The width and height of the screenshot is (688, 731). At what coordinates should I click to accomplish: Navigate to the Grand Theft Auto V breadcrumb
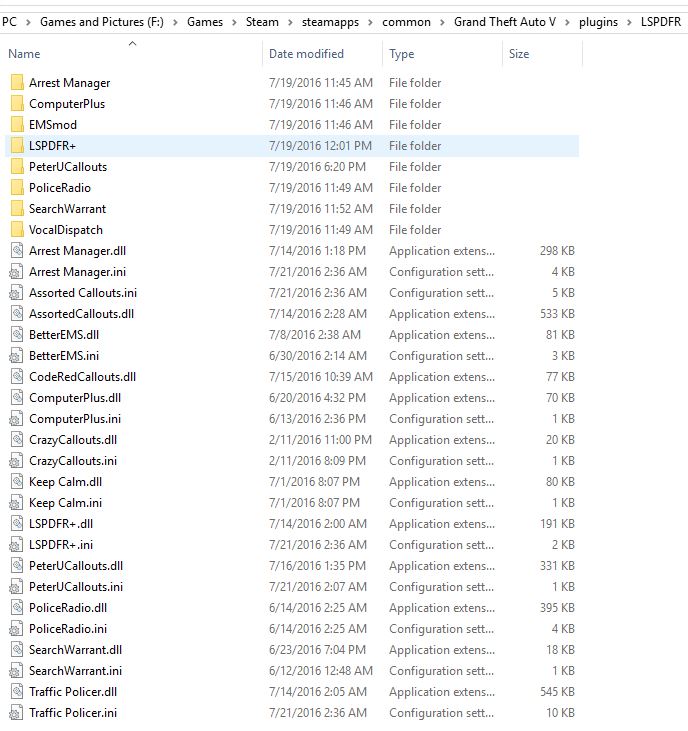click(505, 22)
